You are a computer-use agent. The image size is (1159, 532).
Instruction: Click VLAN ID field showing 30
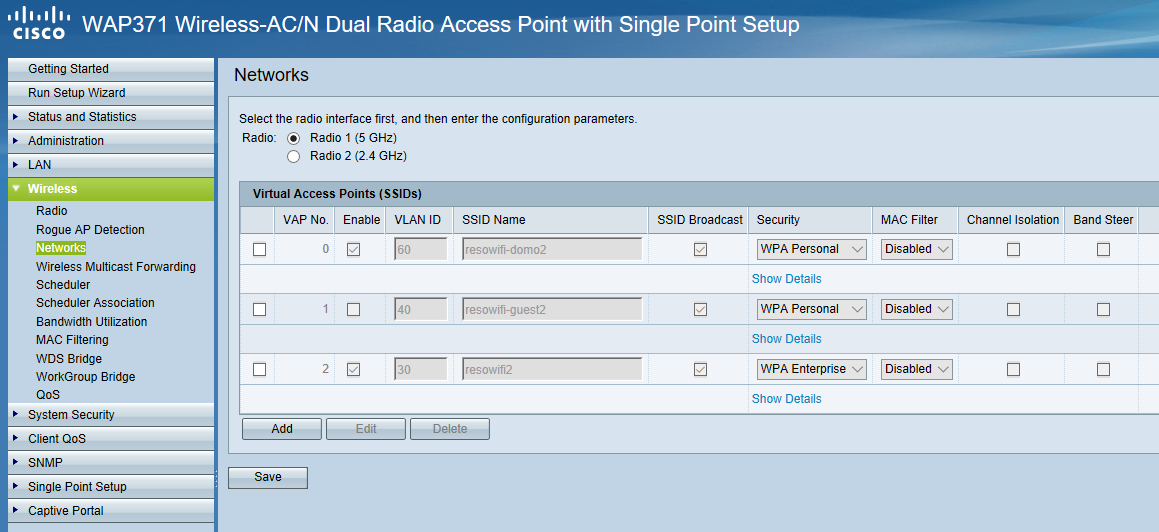pos(421,369)
